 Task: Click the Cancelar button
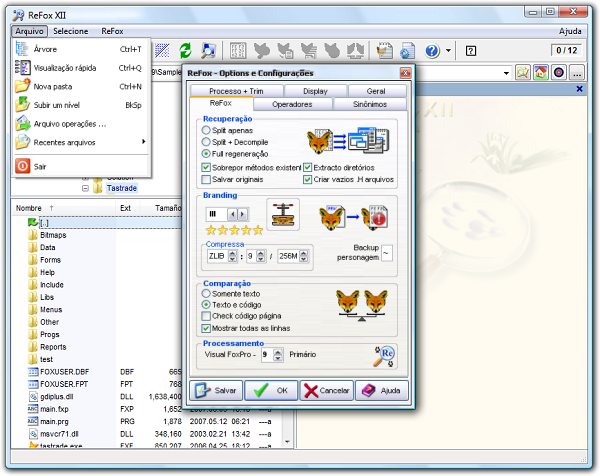tap(327, 390)
